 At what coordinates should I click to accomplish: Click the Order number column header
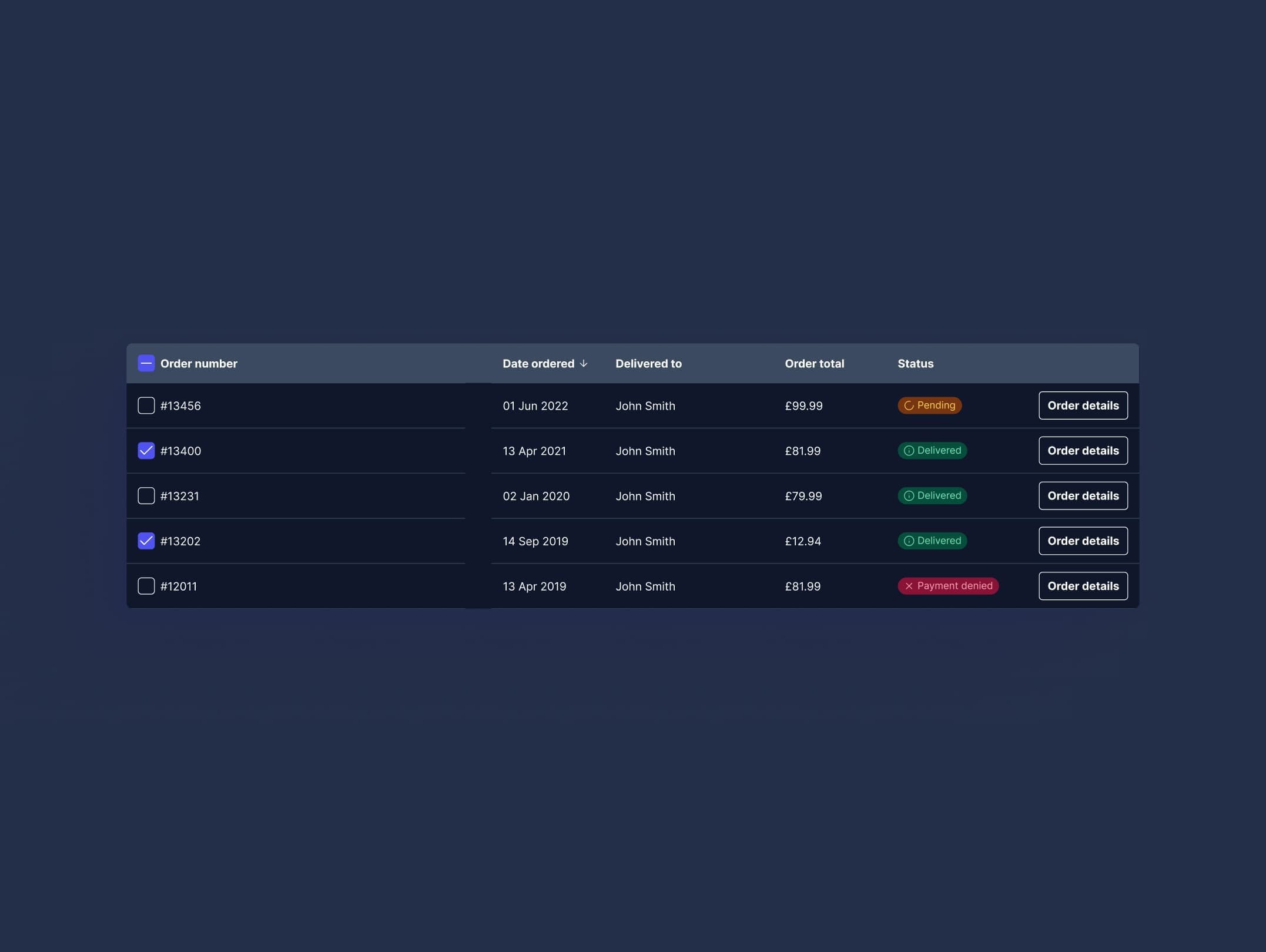199,364
